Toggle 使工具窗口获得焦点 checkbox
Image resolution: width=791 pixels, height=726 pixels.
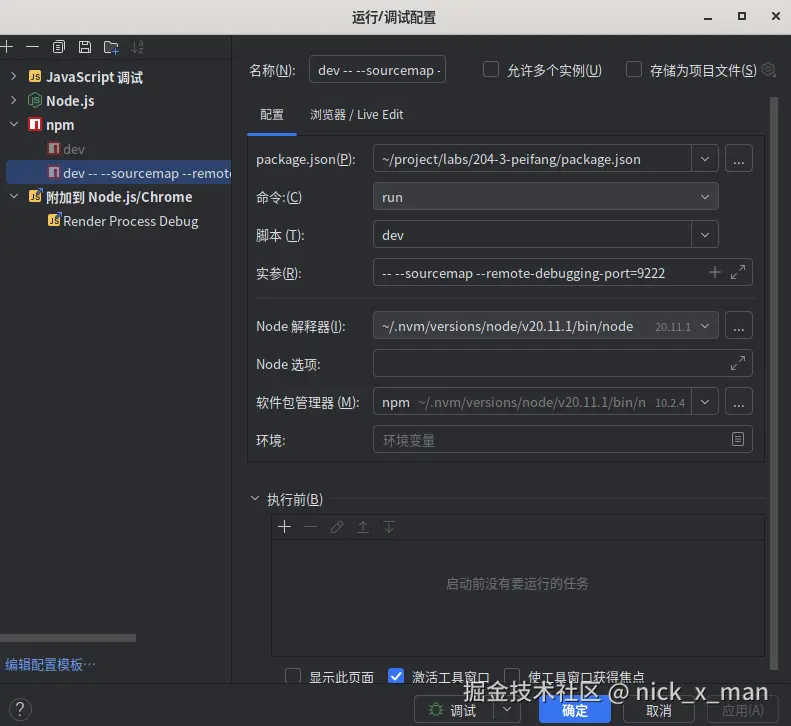click(512, 676)
